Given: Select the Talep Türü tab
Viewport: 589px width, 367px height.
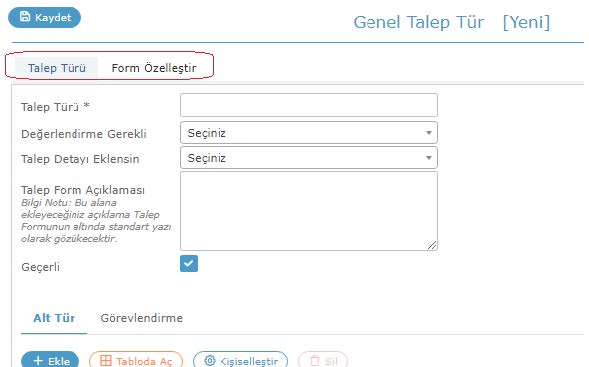Looking at the screenshot, I should click(57, 68).
